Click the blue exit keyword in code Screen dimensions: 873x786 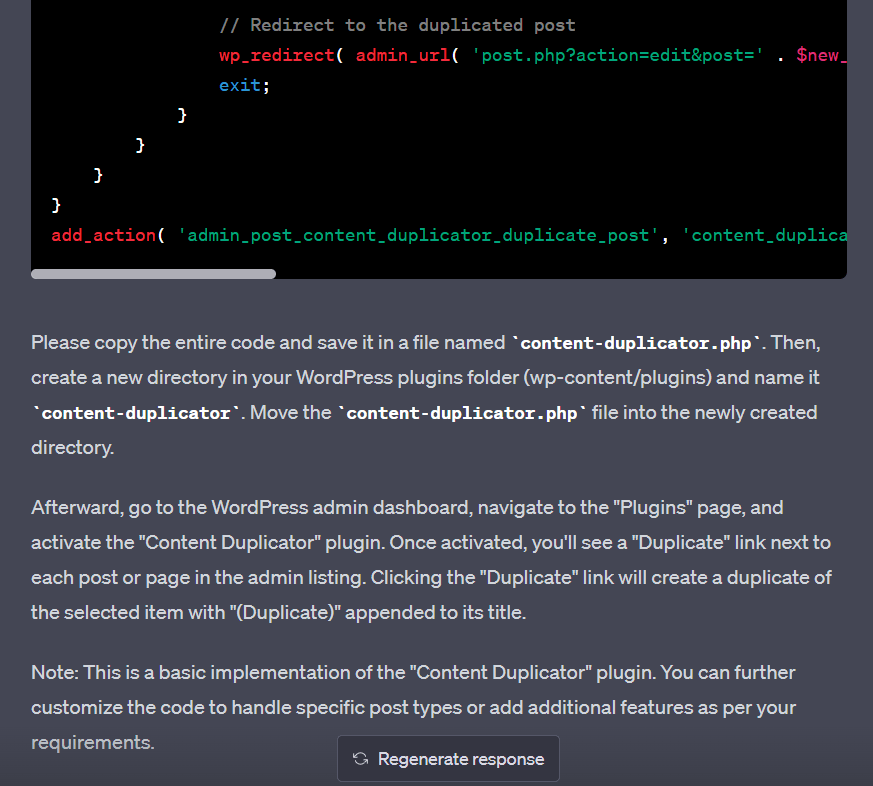(x=240, y=85)
